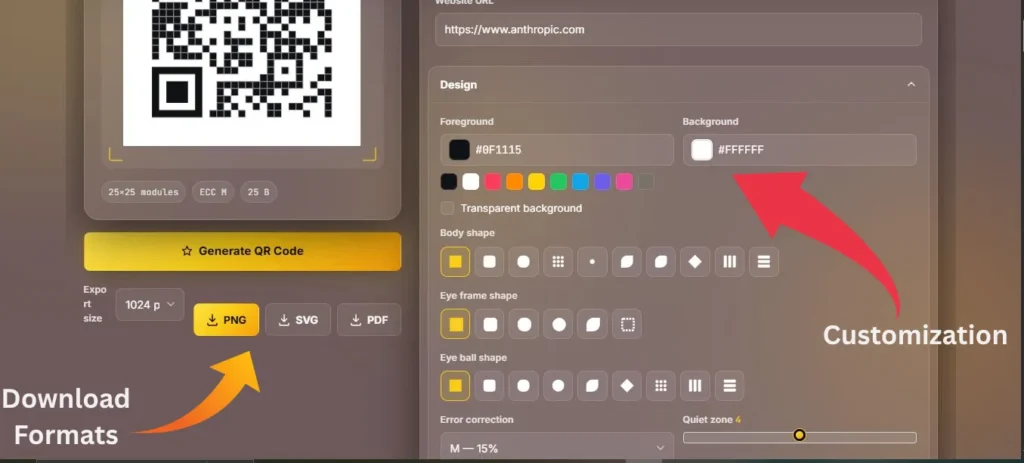Viewport: 1024px width, 463px height.
Task: Select the dotted outline eye frame shape
Action: (x=627, y=324)
